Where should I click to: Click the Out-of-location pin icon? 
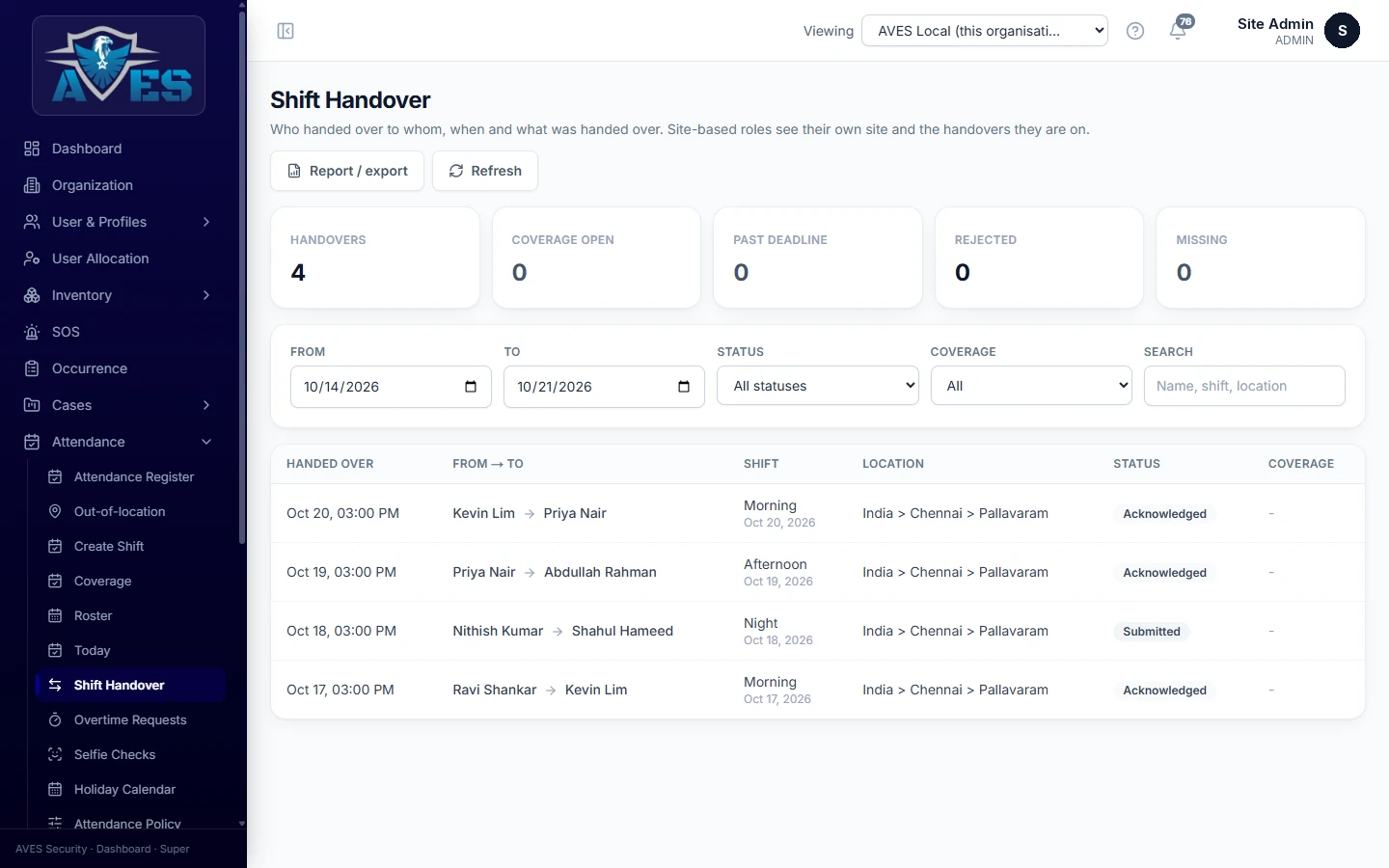pos(55,511)
